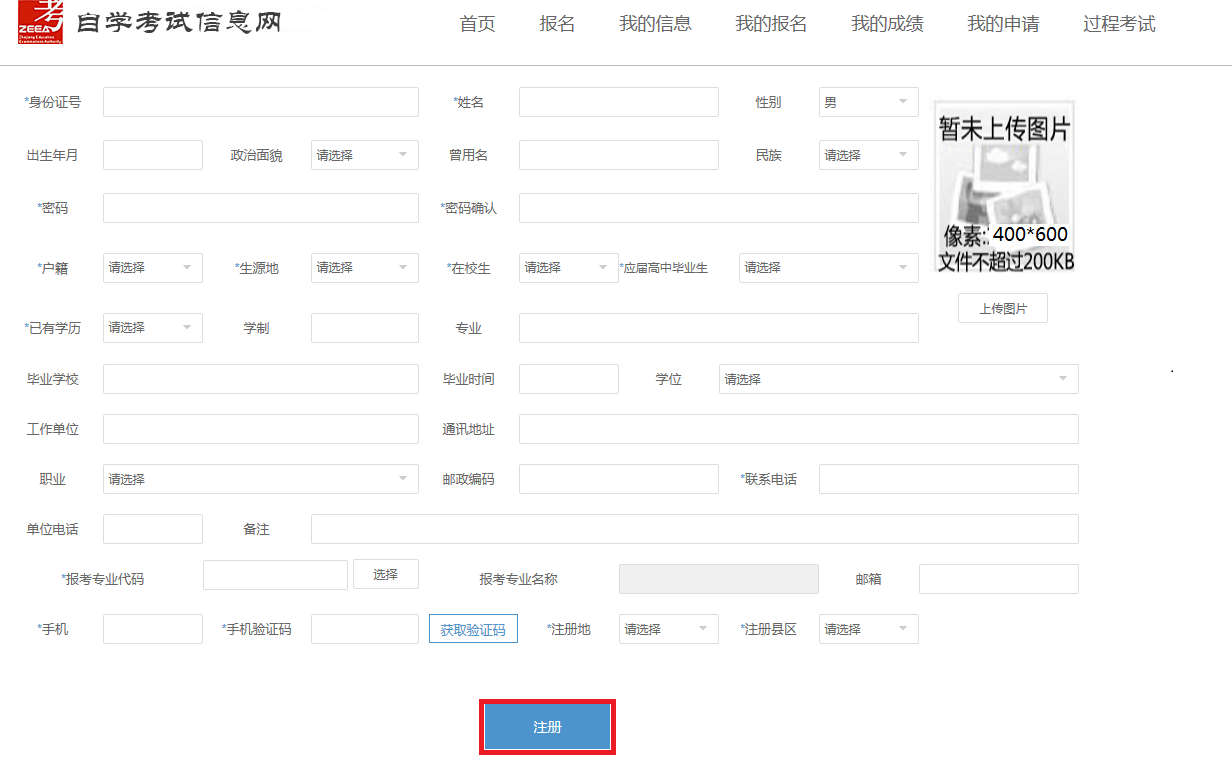Click 选择 button for major code
The width and height of the screenshot is (1232, 764).
(x=385, y=574)
